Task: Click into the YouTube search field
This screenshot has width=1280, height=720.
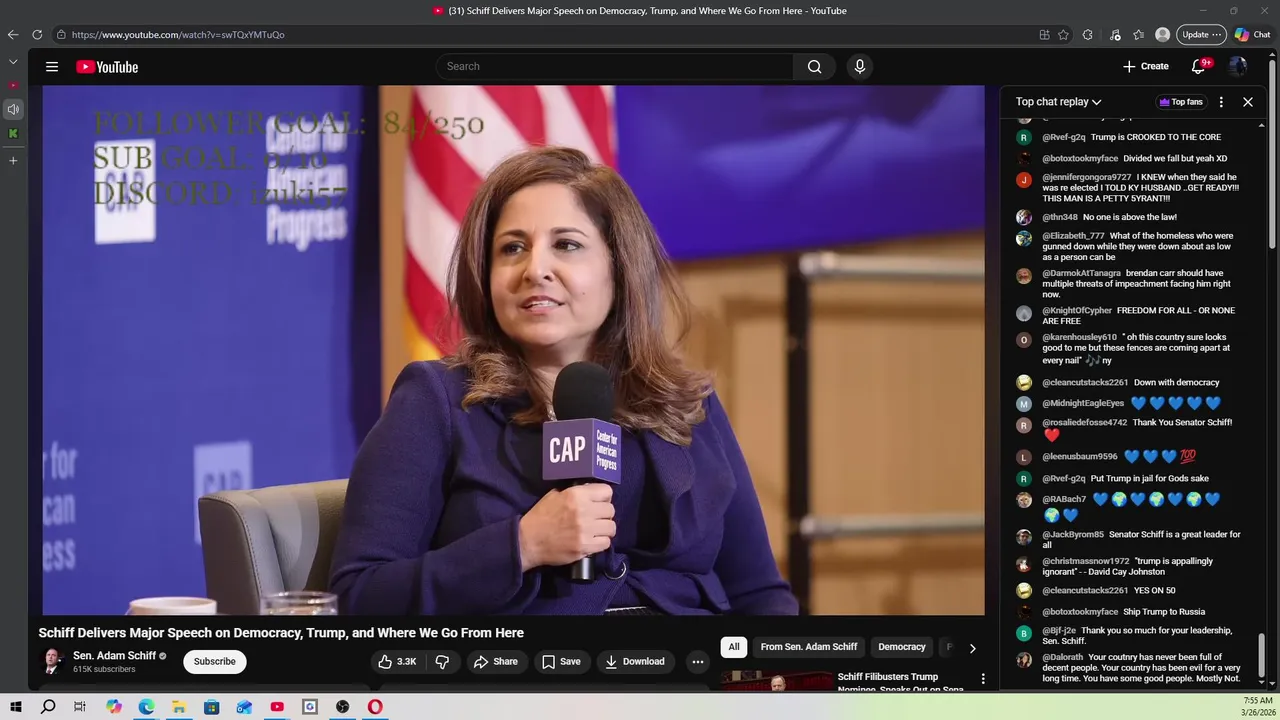Action: click(x=615, y=67)
